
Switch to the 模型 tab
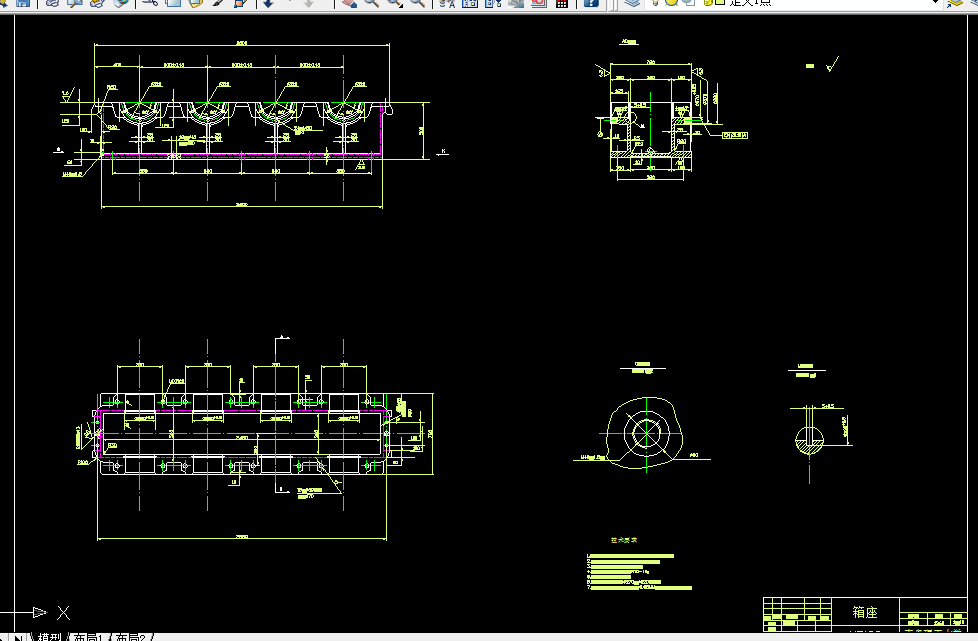(x=49, y=637)
